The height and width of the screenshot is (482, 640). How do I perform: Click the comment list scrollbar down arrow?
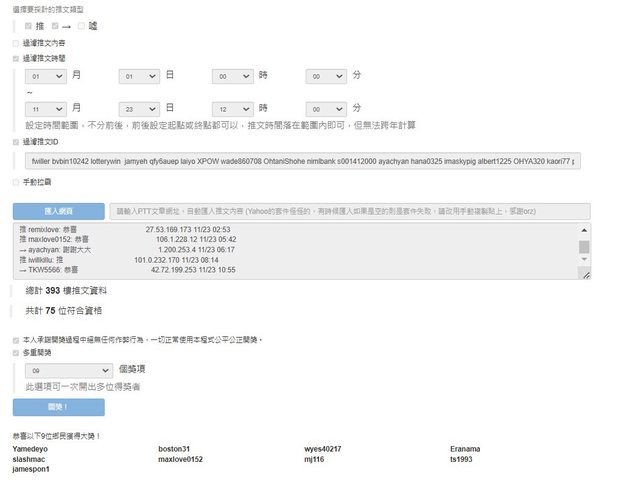click(584, 263)
